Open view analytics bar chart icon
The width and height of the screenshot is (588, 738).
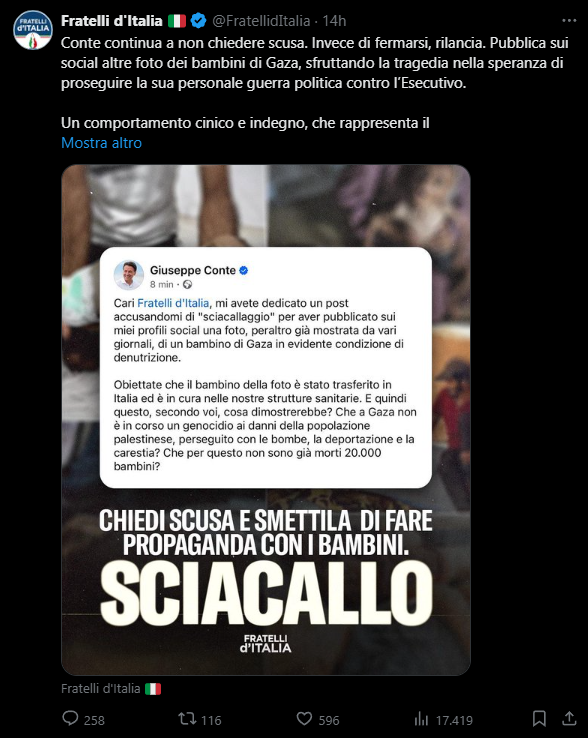pos(421,719)
